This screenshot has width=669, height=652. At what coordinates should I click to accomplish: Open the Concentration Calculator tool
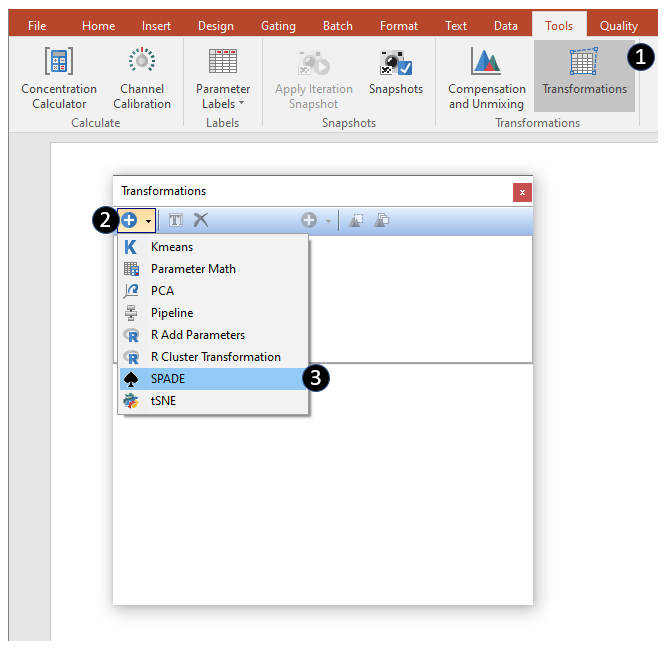click(59, 79)
